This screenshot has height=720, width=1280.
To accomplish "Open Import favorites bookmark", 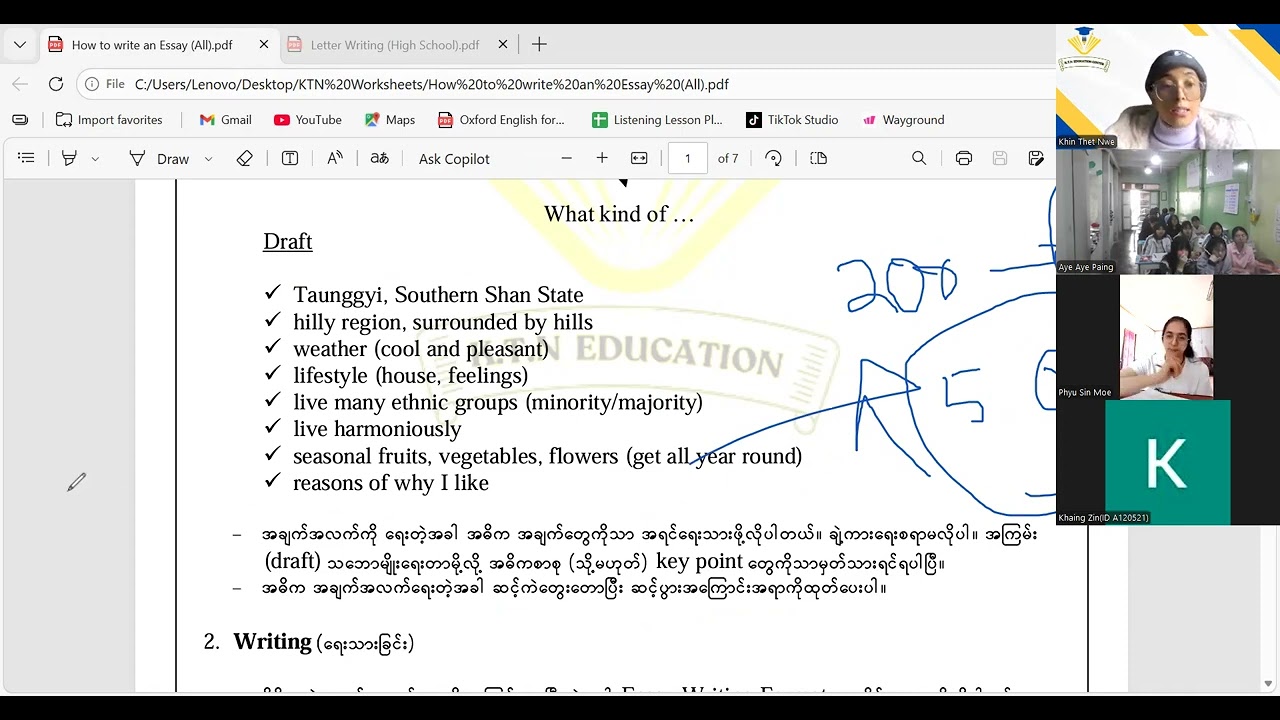I will click(109, 120).
